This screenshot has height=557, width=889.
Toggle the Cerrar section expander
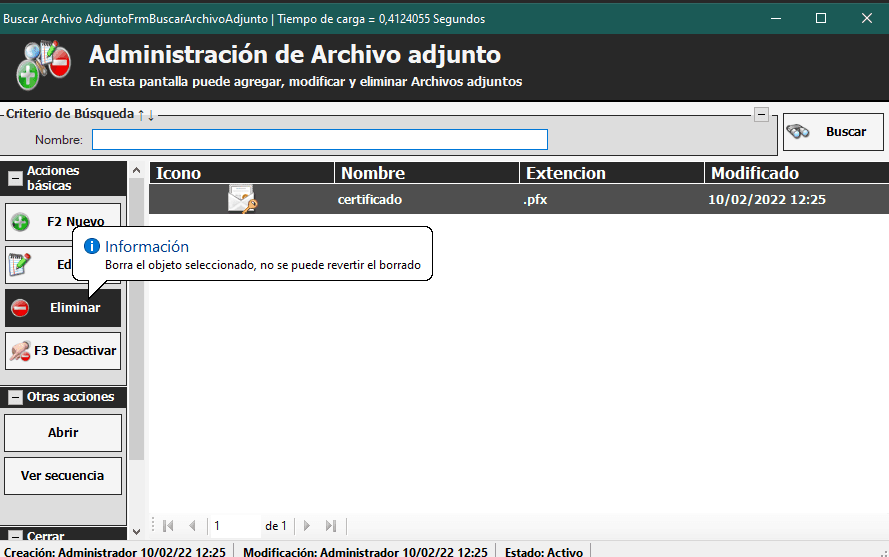(15, 537)
